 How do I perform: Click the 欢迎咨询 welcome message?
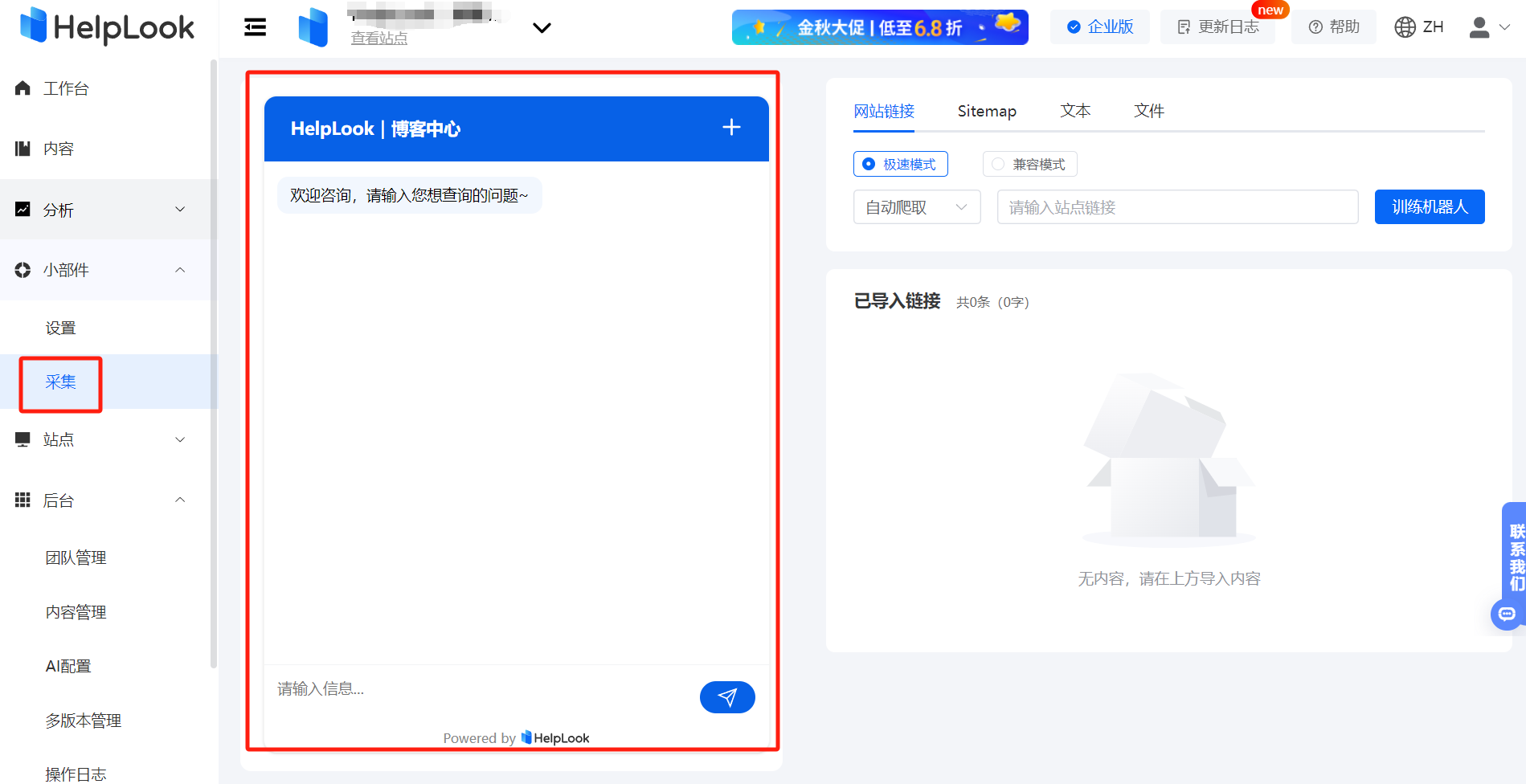coord(409,195)
